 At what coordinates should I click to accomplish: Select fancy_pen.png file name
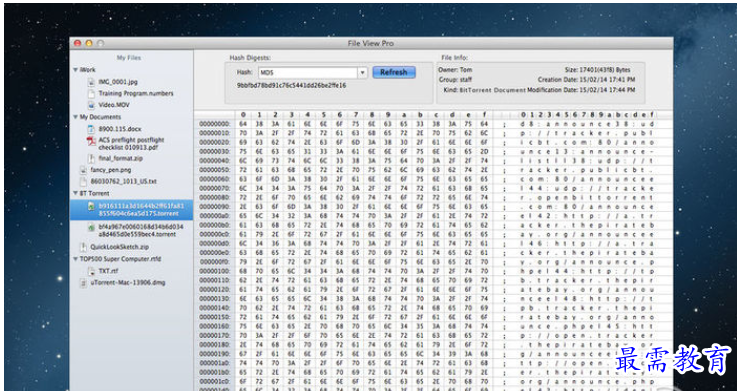pyautogui.click(x=110, y=170)
